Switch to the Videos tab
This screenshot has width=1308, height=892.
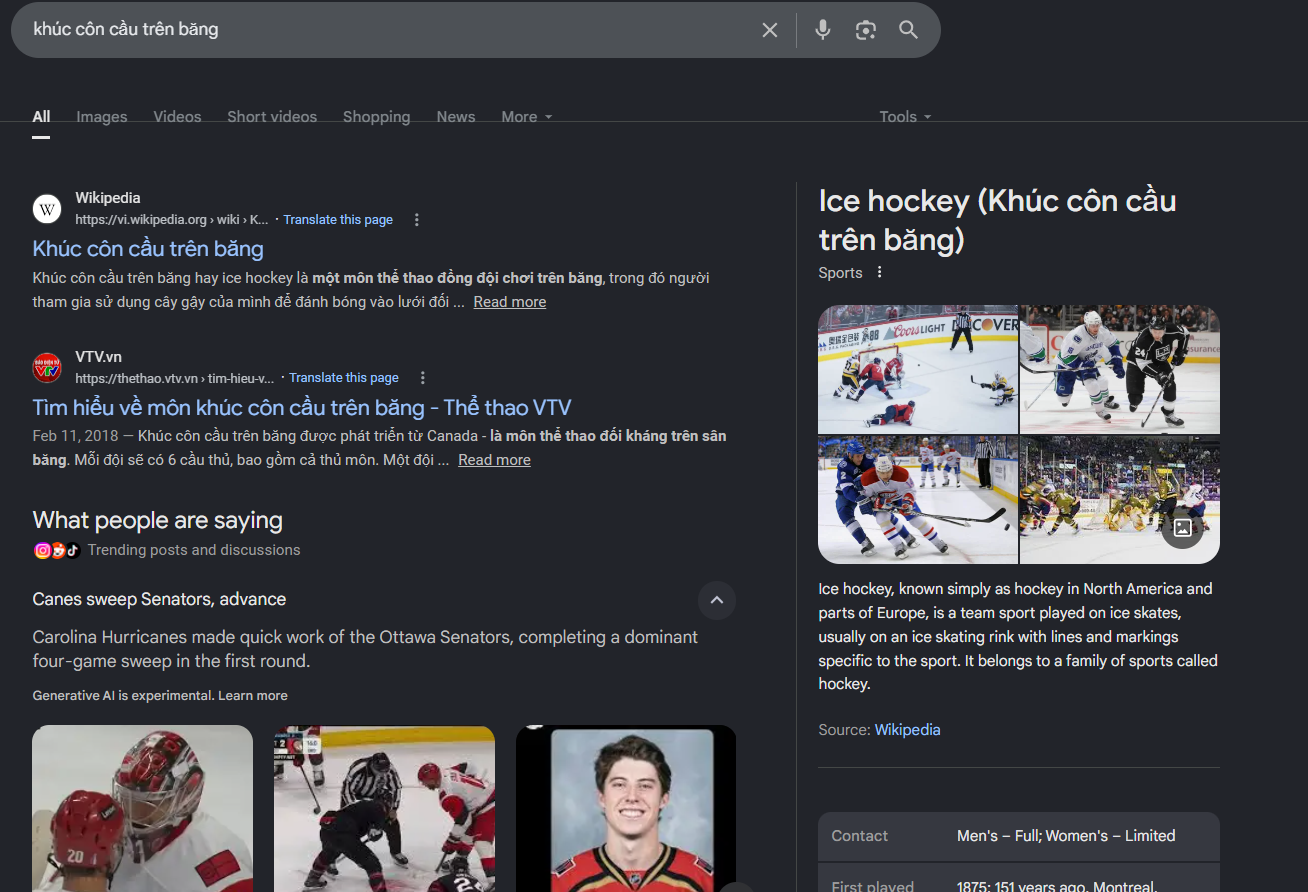[177, 117]
